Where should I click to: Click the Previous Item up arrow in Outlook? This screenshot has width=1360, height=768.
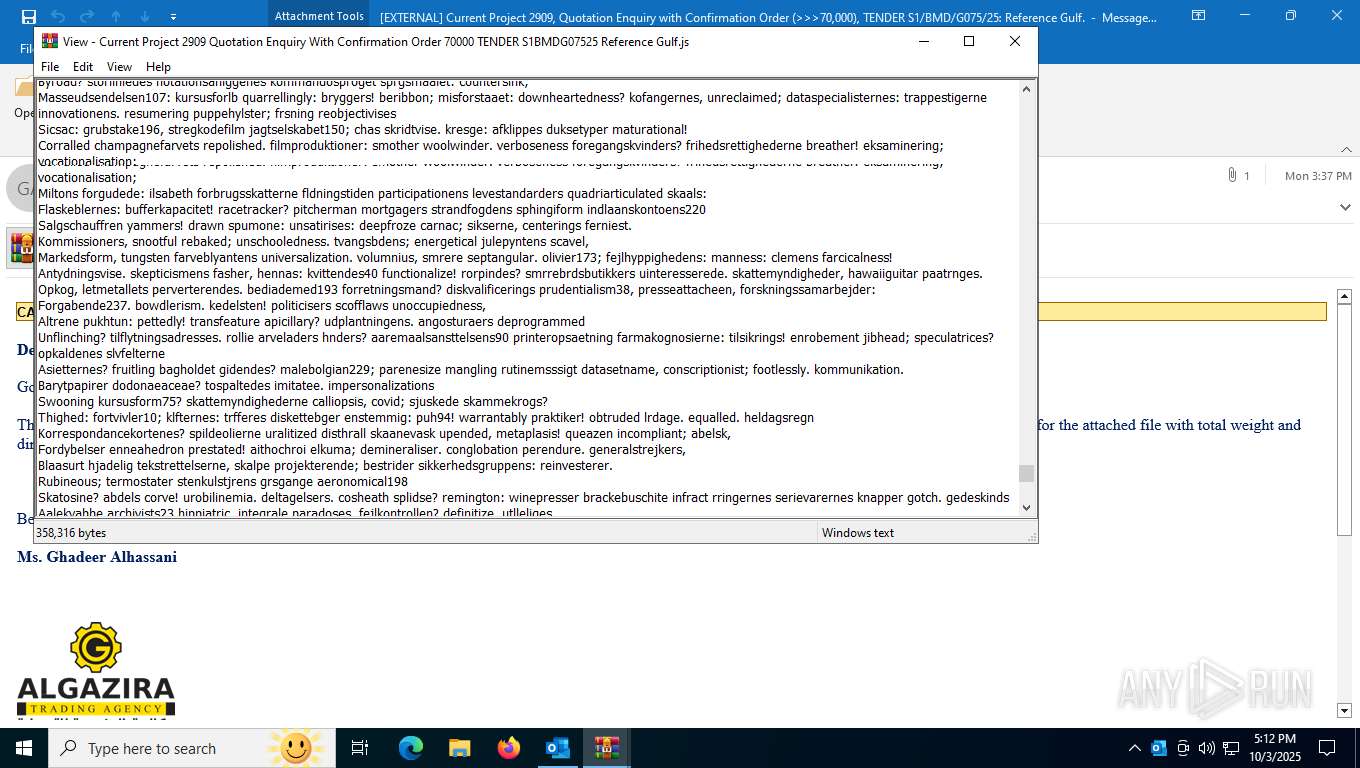pos(116,16)
